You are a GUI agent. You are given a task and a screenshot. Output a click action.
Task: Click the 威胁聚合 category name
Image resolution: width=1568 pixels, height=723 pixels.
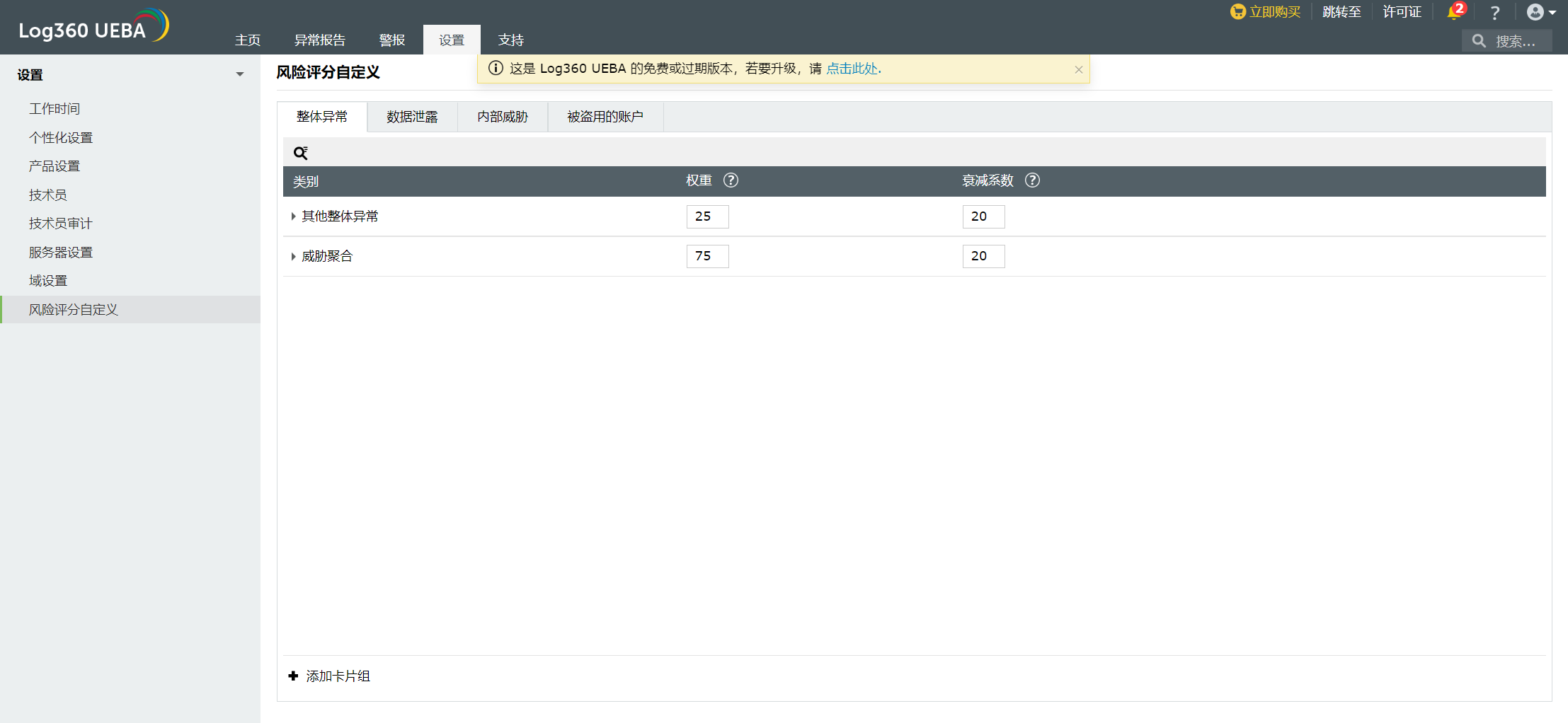point(327,256)
